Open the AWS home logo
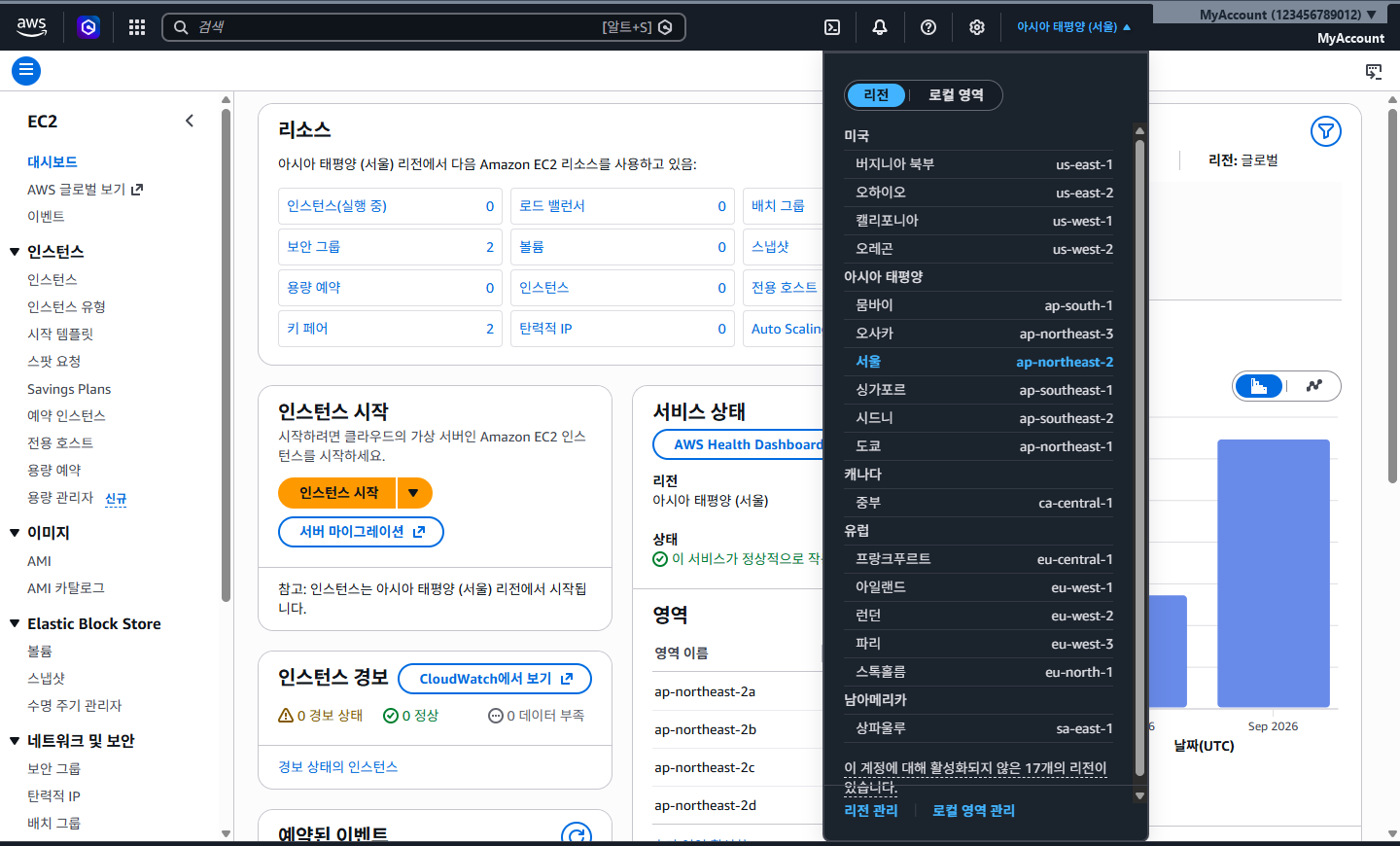1400x846 pixels. (31, 27)
